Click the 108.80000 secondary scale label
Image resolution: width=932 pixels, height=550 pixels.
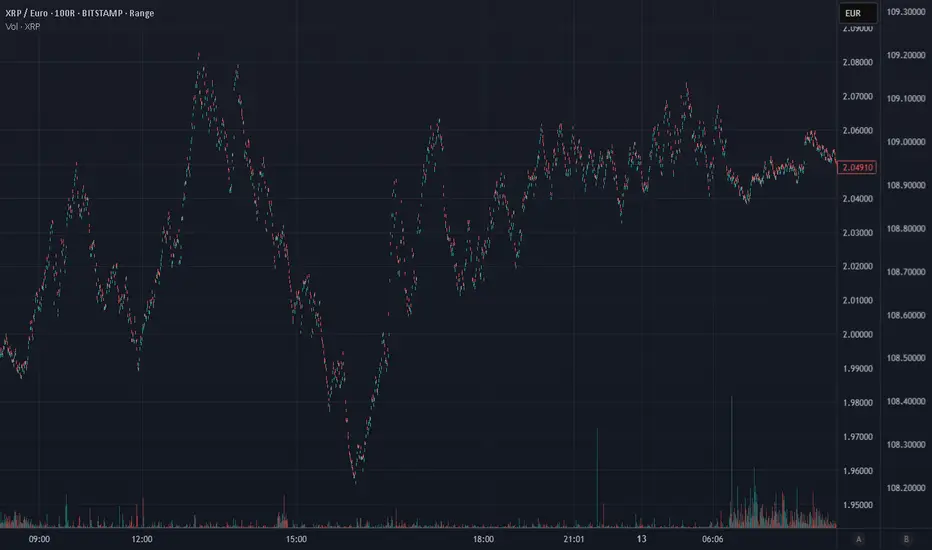[x=906, y=228]
